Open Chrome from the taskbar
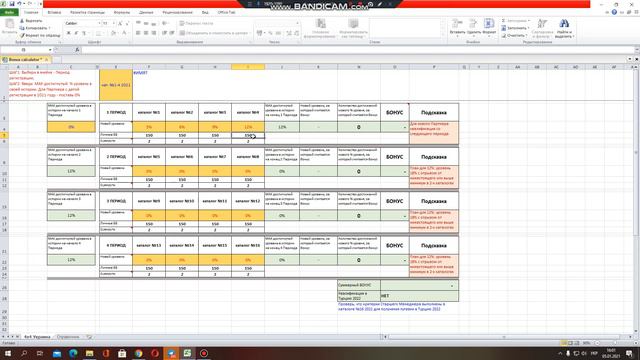Image resolution: width=640 pixels, height=360 pixels. tap(138, 353)
